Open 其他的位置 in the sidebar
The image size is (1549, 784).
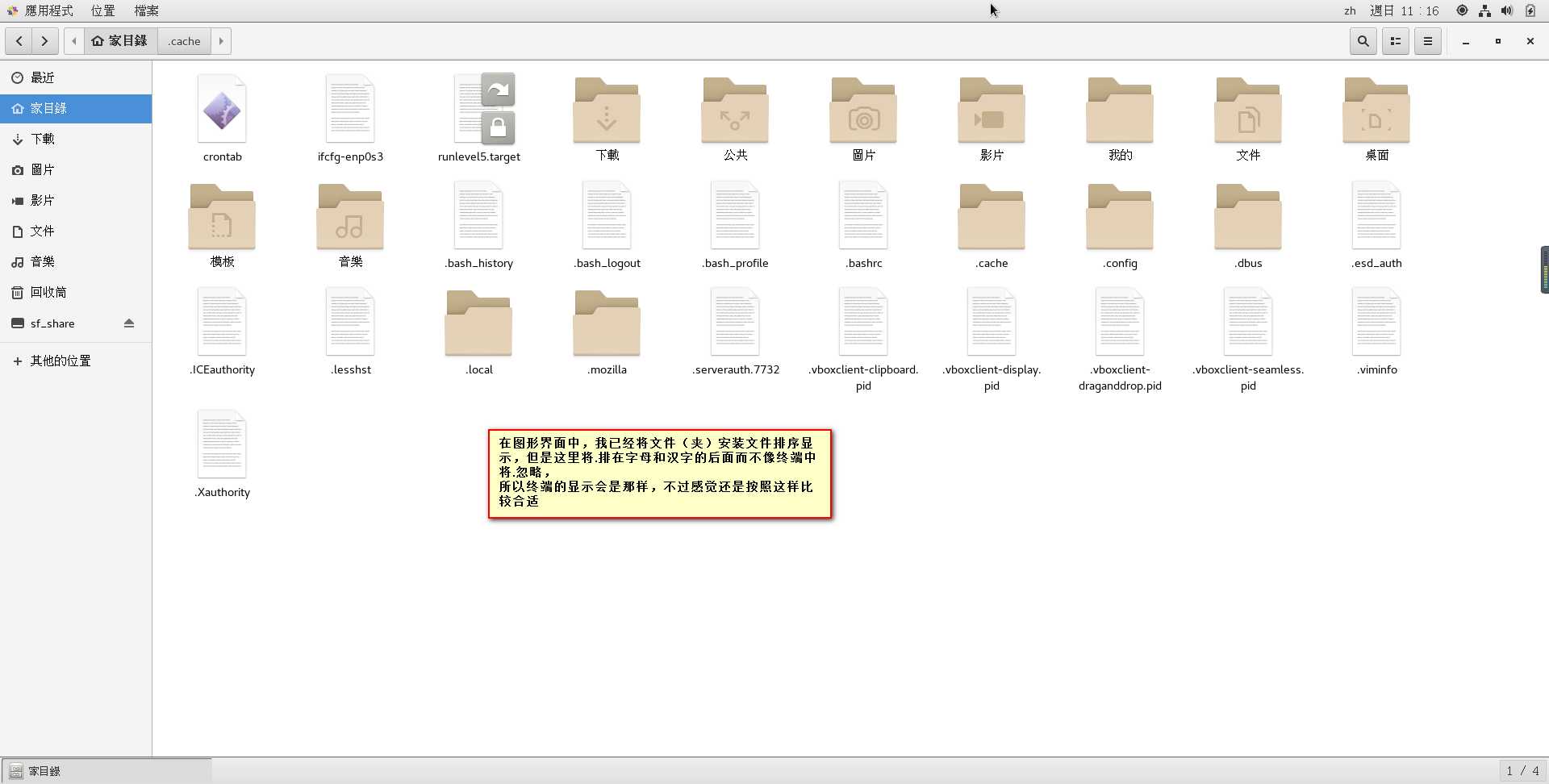coord(76,361)
